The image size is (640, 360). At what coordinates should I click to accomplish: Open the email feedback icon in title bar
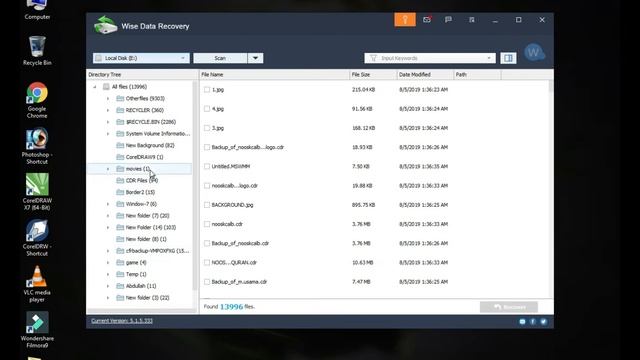427,20
